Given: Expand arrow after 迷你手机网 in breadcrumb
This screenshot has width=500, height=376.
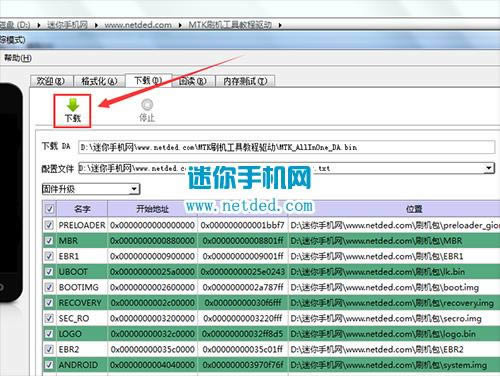Looking at the screenshot, I should click(96, 25).
